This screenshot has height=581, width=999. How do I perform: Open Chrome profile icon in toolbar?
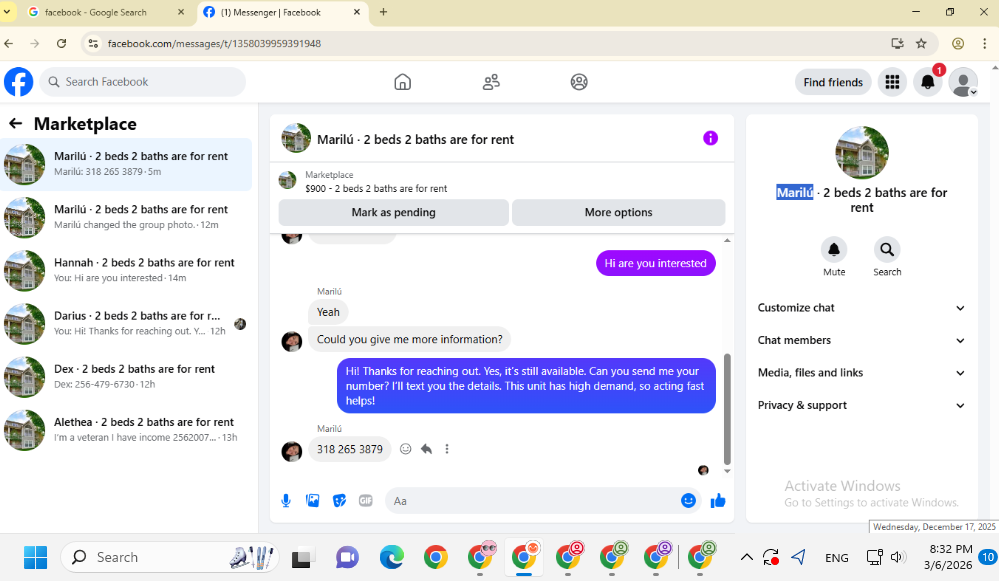pos(958,43)
